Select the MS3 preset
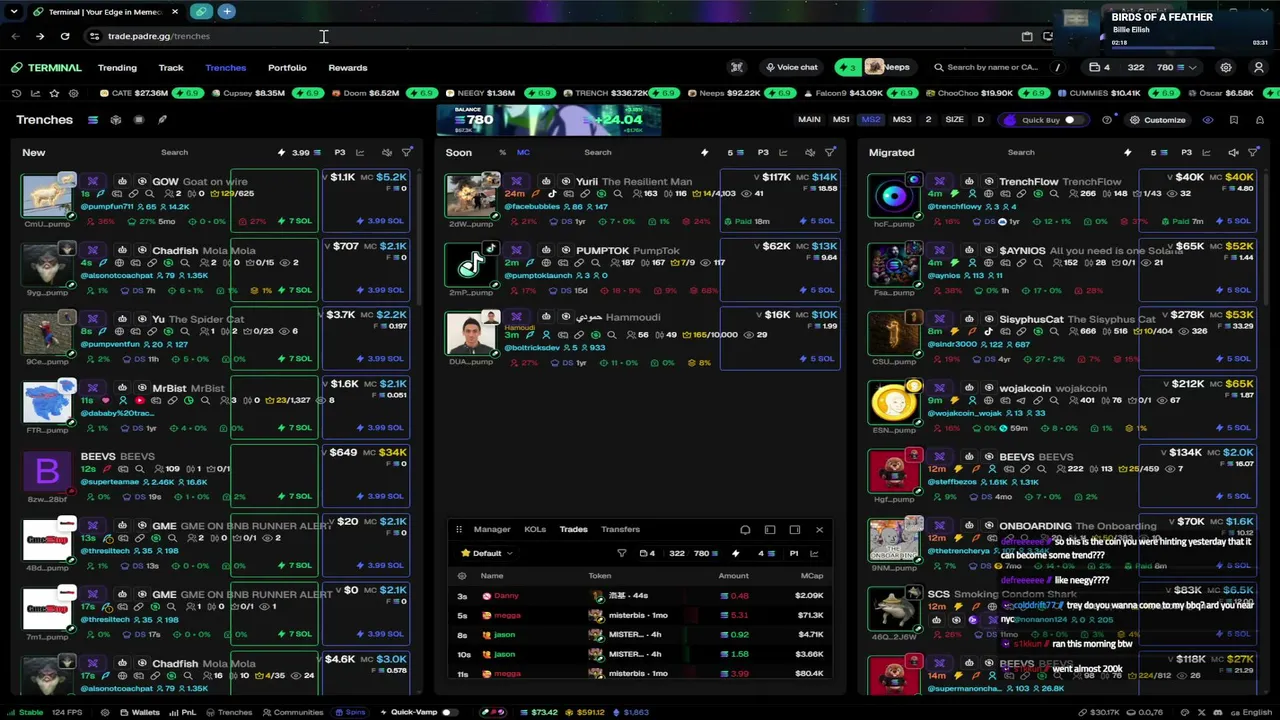1280x720 pixels. pos(902,120)
